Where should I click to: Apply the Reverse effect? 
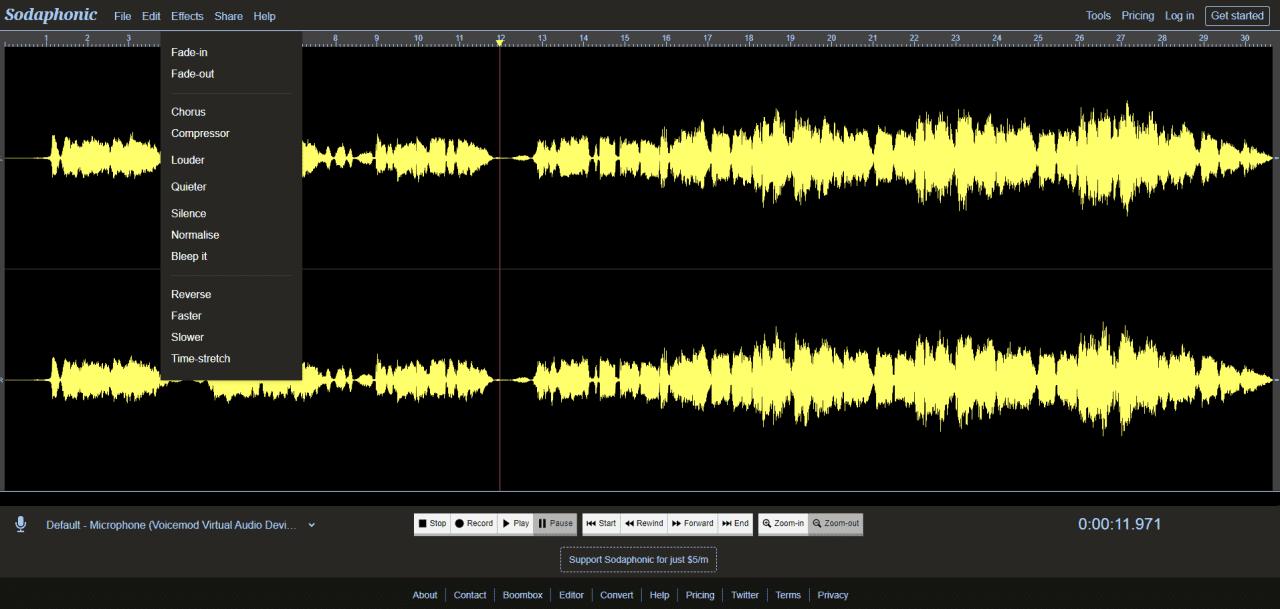pyautogui.click(x=191, y=294)
